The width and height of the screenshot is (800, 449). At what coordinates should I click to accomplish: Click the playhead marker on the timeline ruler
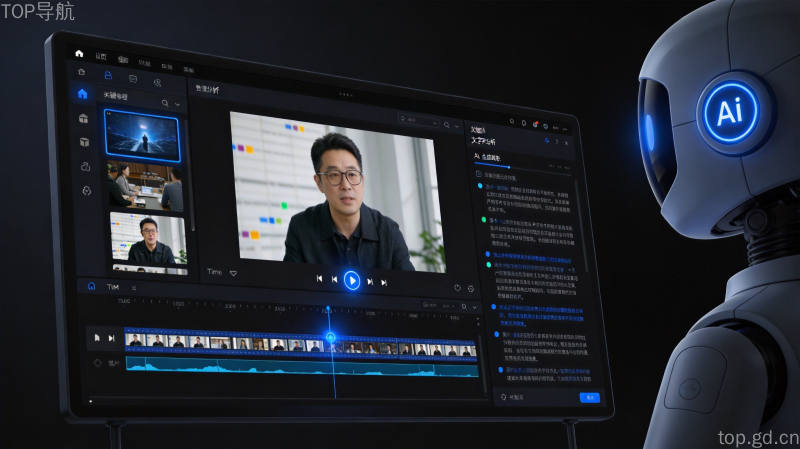click(328, 309)
